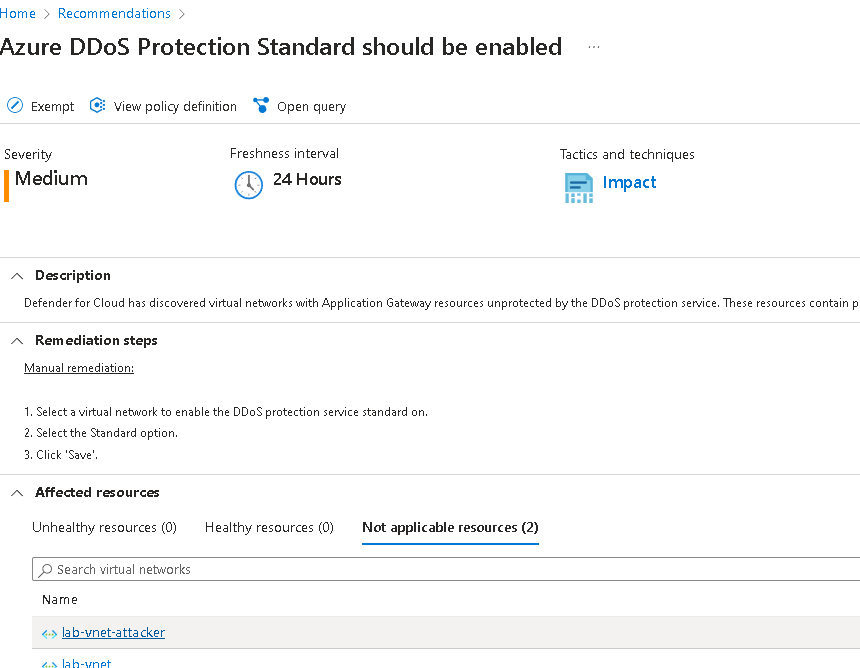
Task: Click the ellipsis next to the recommendation title
Action: pyautogui.click(x=593, y=47)
